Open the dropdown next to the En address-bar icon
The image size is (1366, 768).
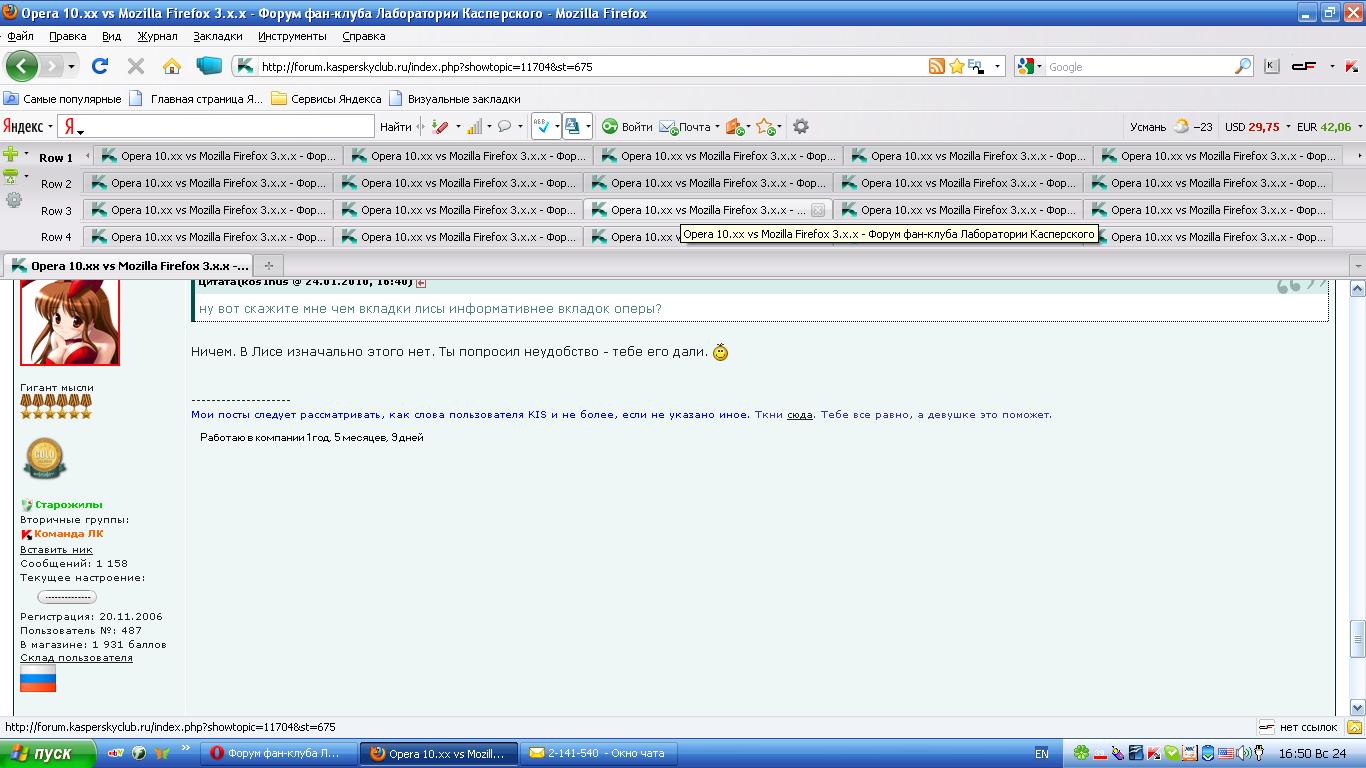[997, 67]
